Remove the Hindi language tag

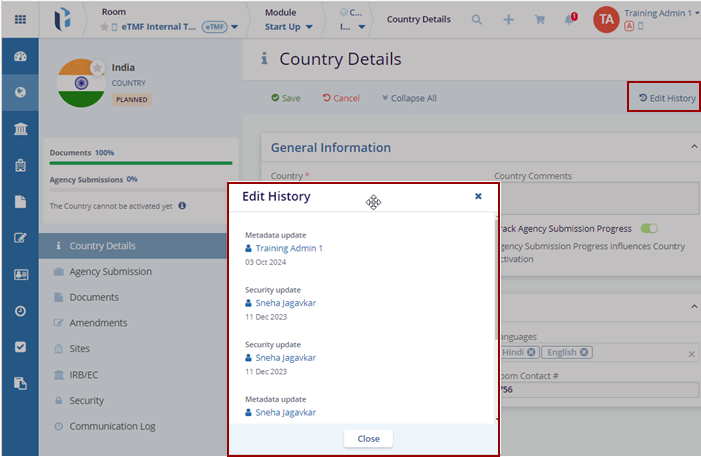532,353
